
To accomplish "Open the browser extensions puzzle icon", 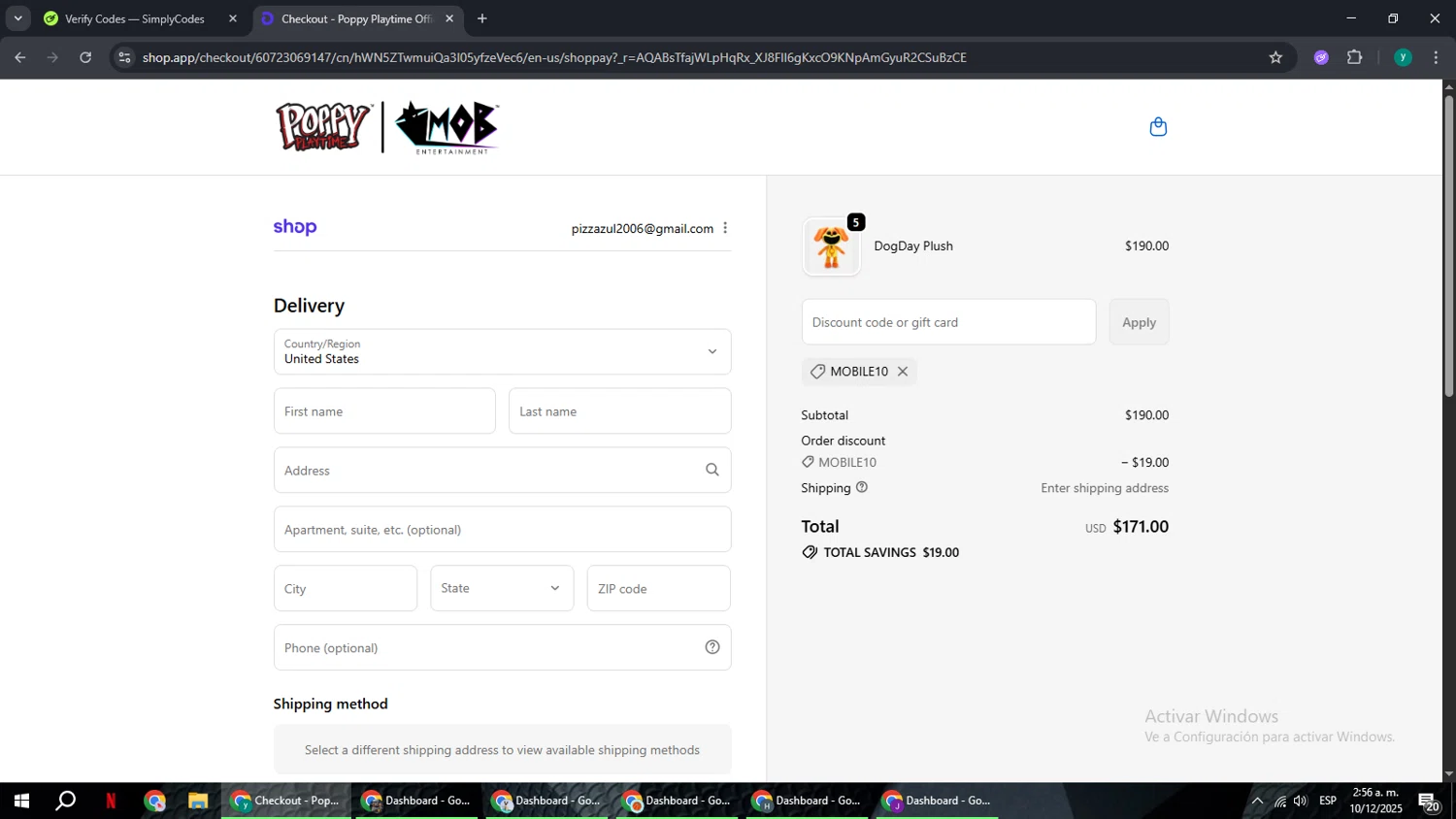I will [1355, 57].
